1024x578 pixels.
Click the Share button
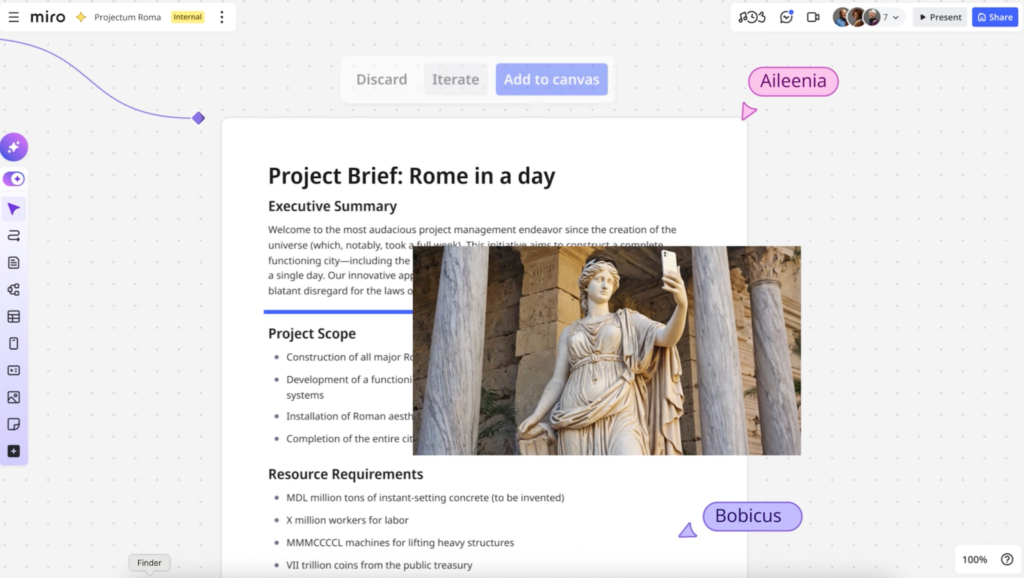pyautogui.click(x=994, y=17)
